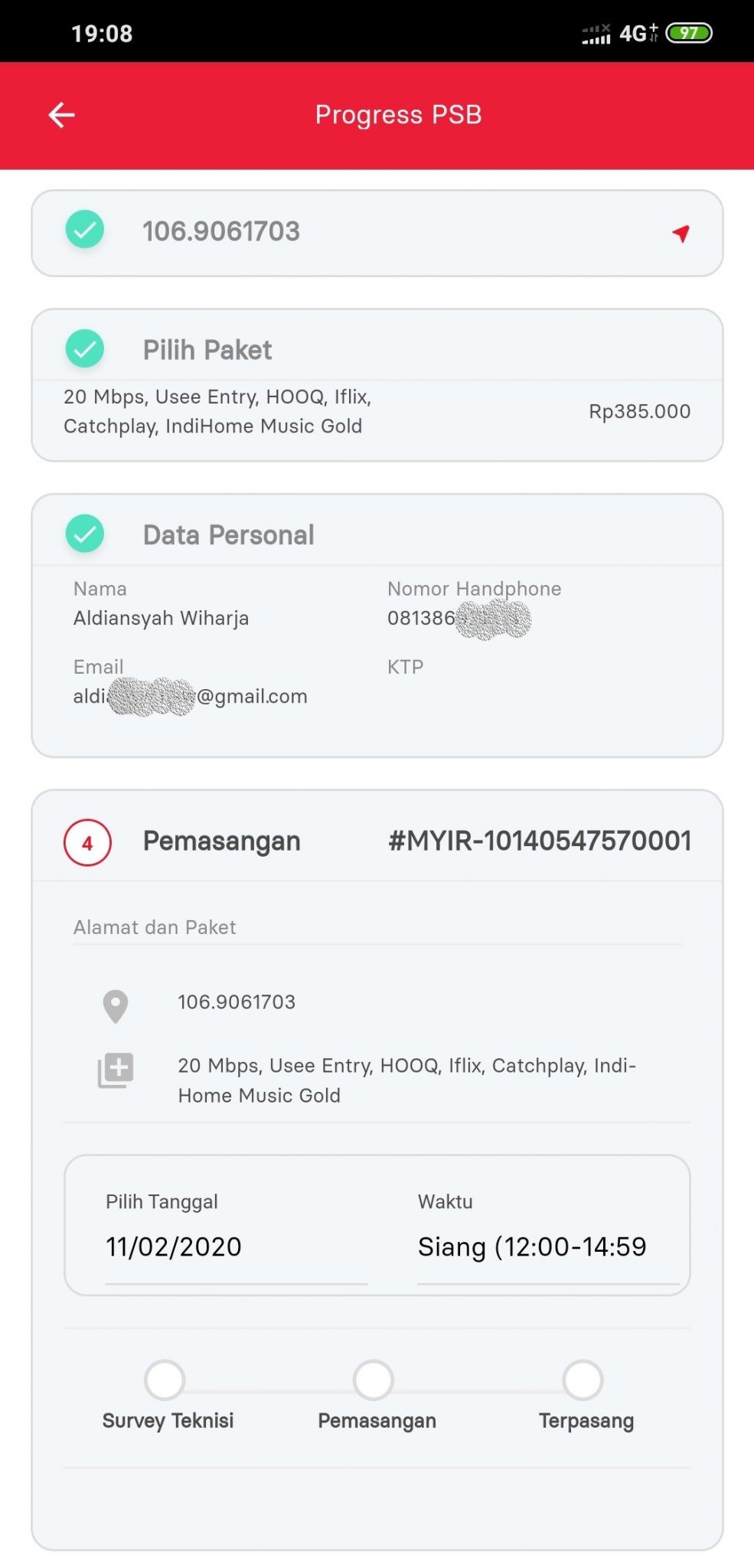This screenshot has height=1568, width=754.
Task: Tap the Alamat dan Paket section label
Action: [155, 927]
